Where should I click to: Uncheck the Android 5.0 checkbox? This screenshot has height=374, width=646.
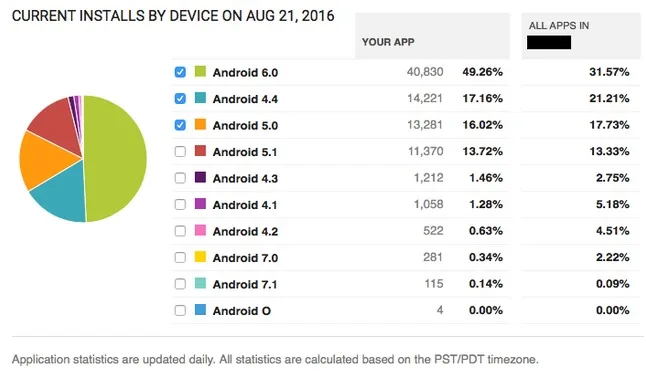pyautogui.click(x=180, y=125)
